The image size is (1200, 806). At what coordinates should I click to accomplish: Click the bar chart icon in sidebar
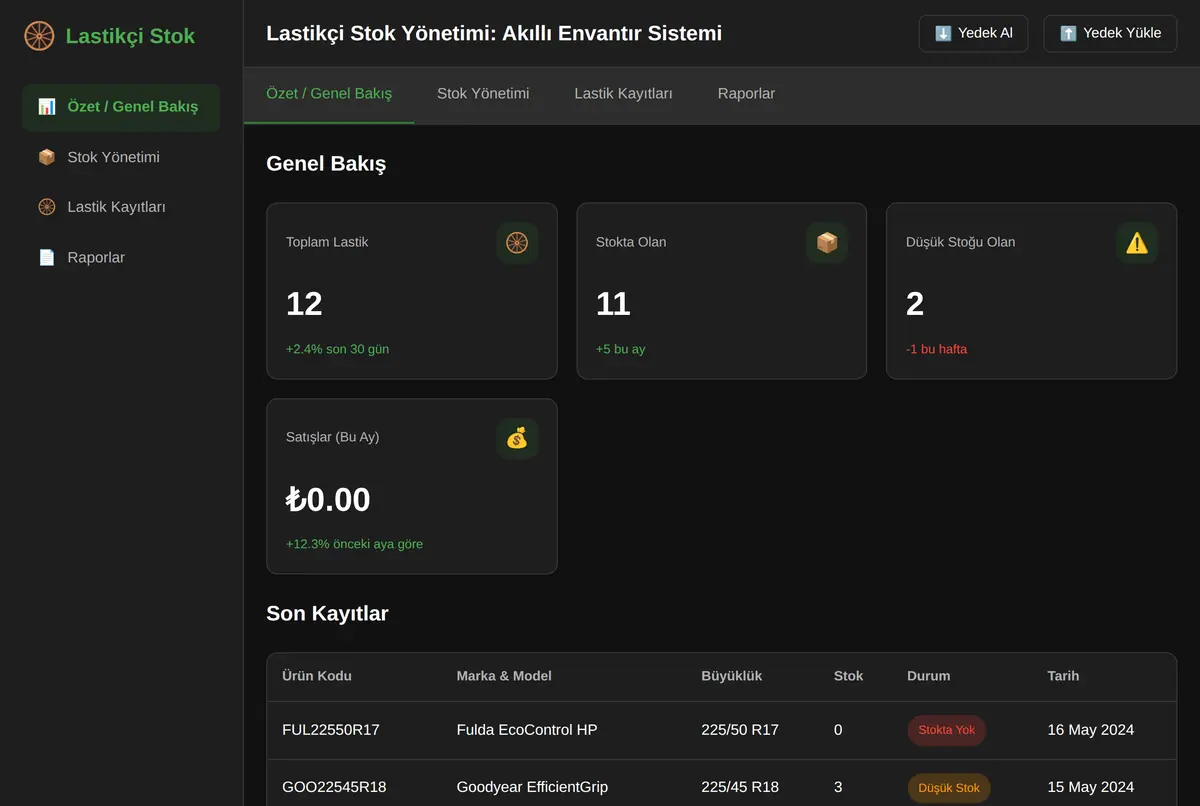pos(47,107)
